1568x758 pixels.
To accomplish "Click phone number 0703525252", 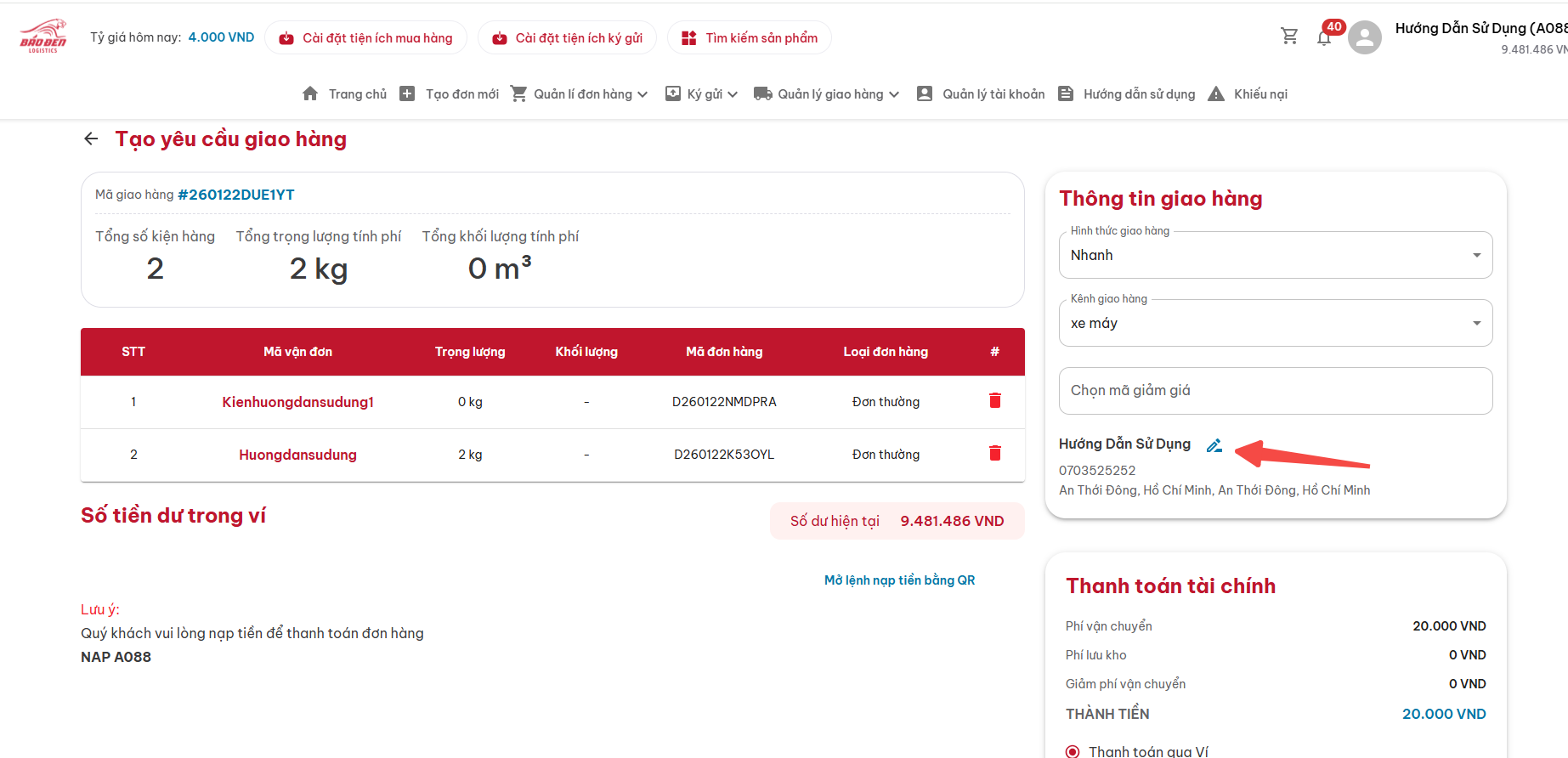I will pos(1097,470).
